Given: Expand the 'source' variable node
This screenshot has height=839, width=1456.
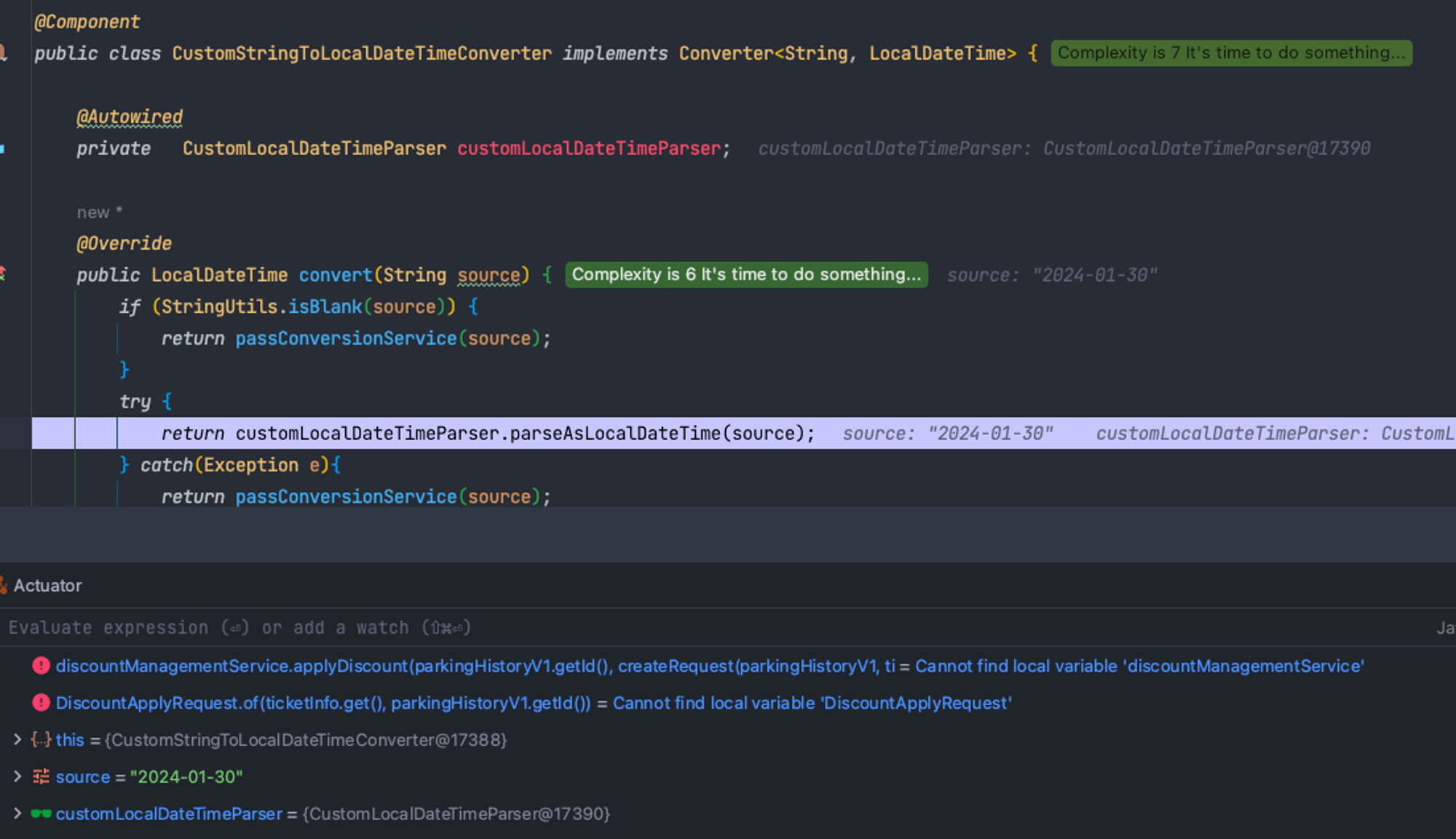Looking at the screenshot, I should (x=17, y=776).
